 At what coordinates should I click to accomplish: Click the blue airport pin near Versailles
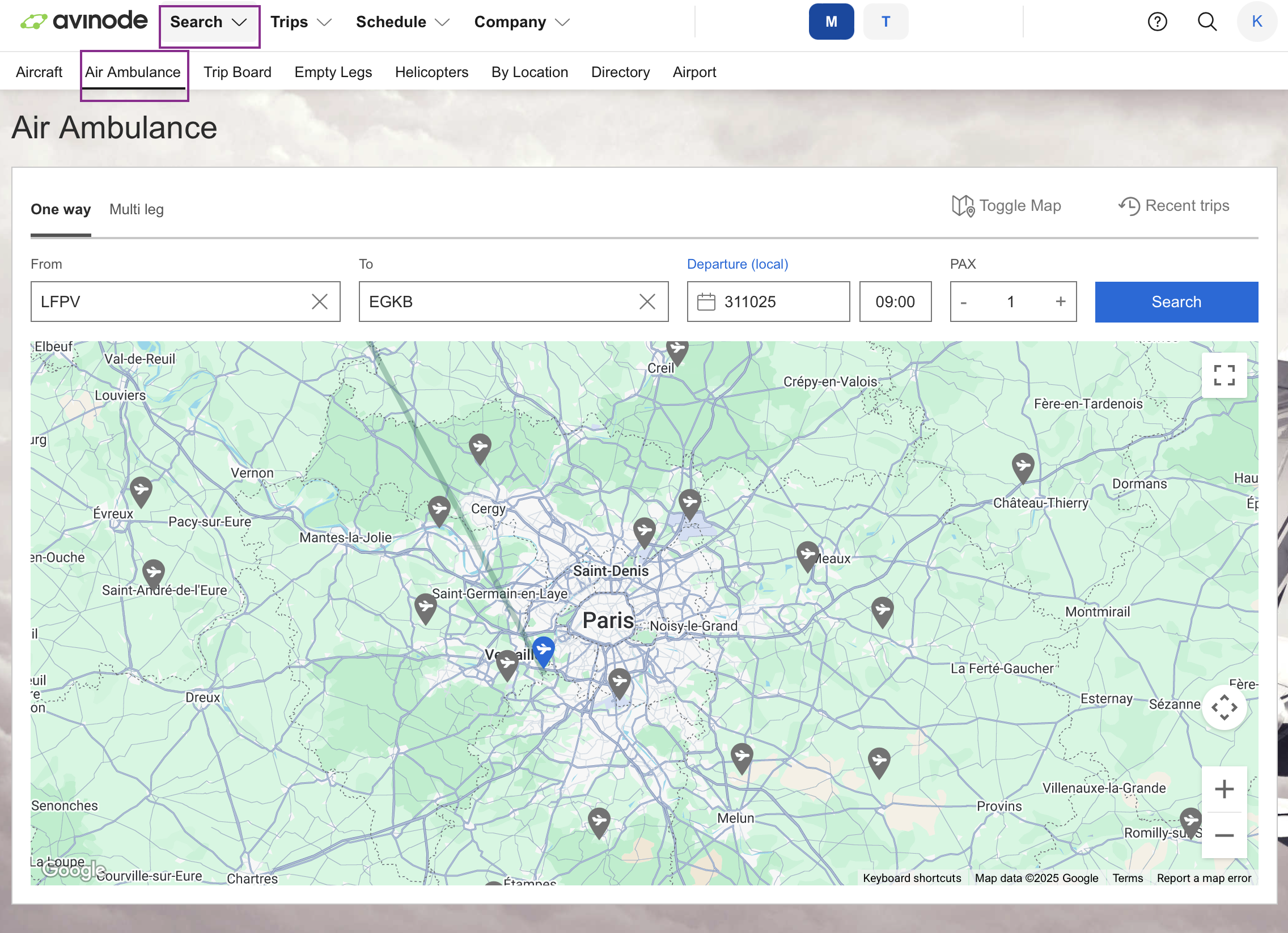point(544,650)
